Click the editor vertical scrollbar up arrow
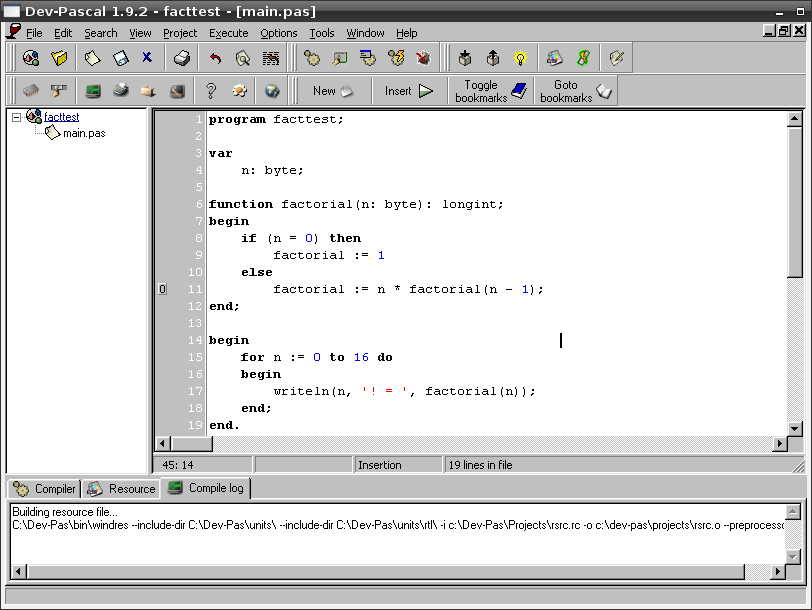 click(x=795, y=119)
